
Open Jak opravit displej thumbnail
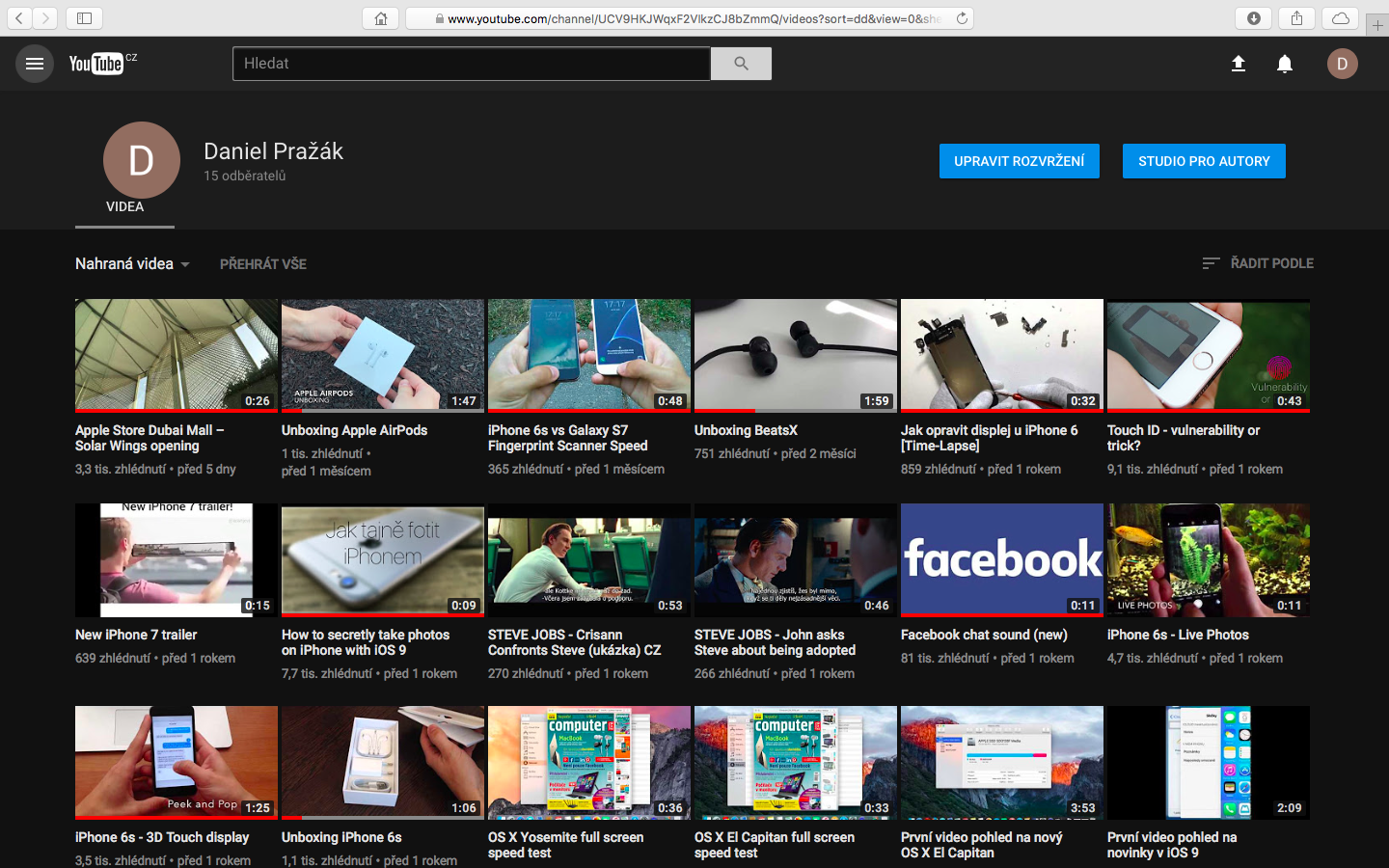click(x=1002, y=356)
